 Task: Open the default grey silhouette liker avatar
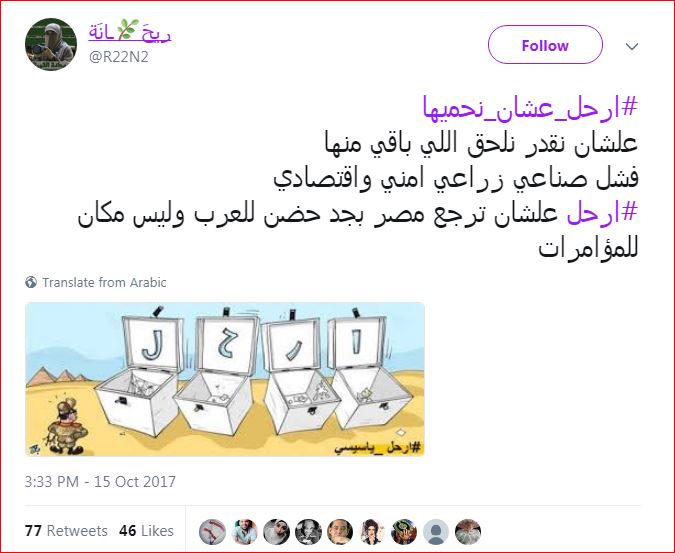point(436,531)
